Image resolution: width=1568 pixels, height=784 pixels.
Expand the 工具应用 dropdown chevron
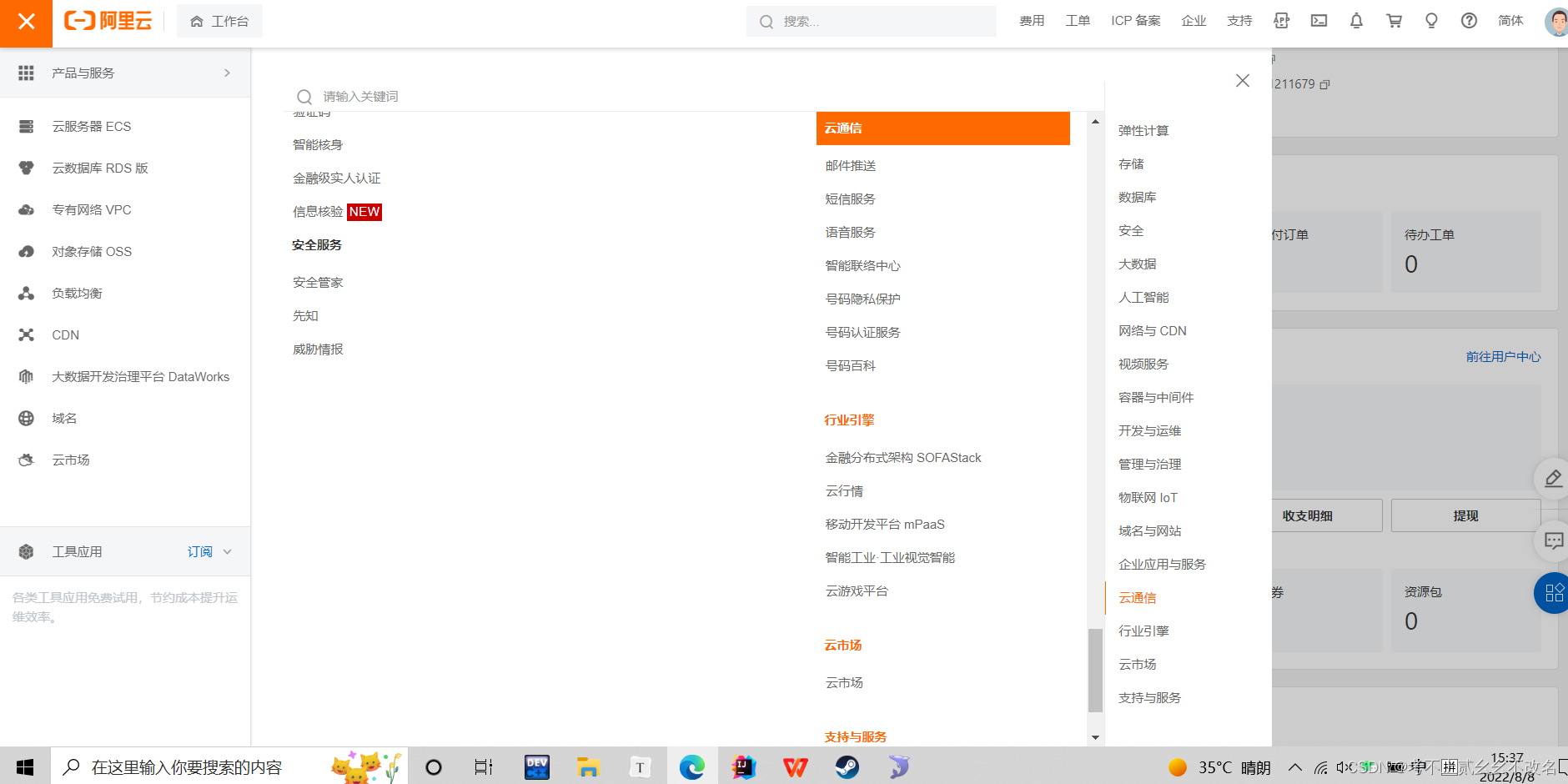(227, 552)
